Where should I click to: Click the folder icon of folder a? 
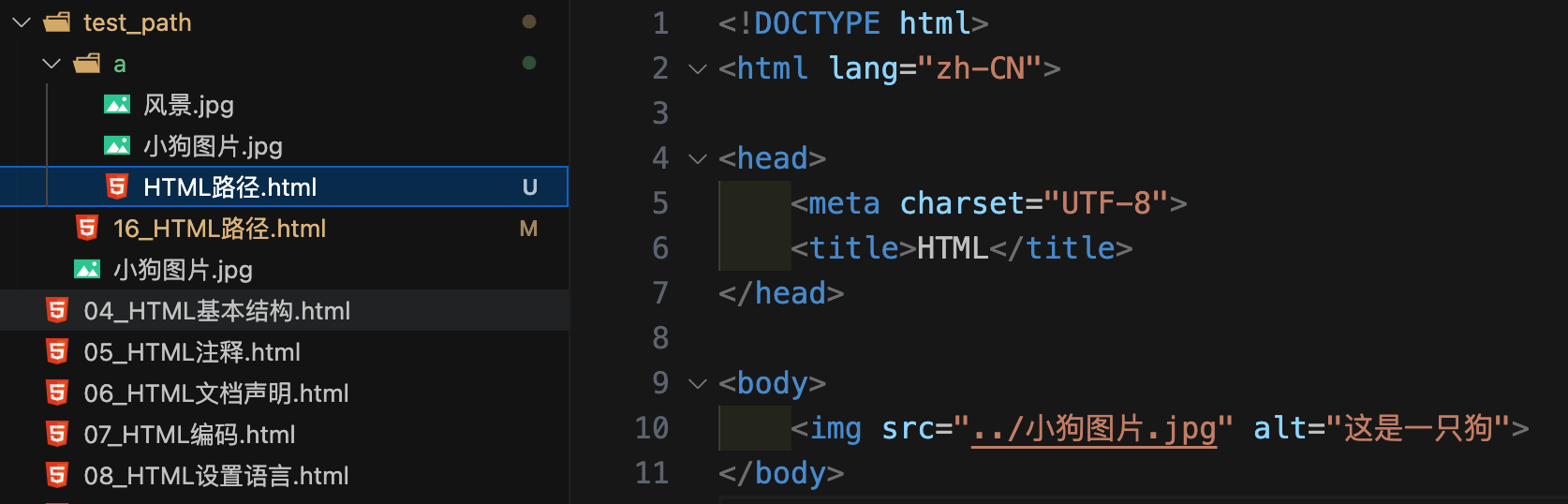[87, 63]
